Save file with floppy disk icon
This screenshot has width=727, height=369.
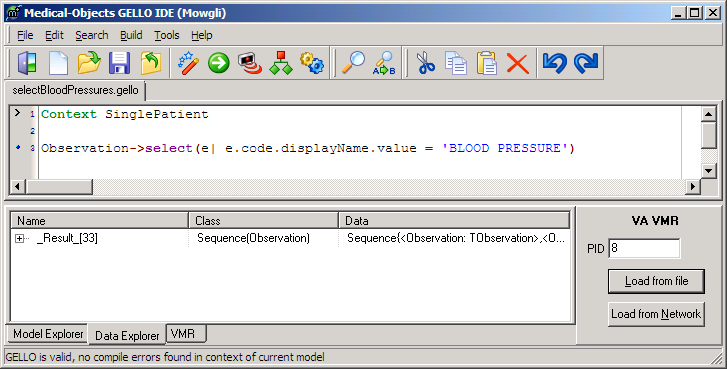tap(120, 63)
